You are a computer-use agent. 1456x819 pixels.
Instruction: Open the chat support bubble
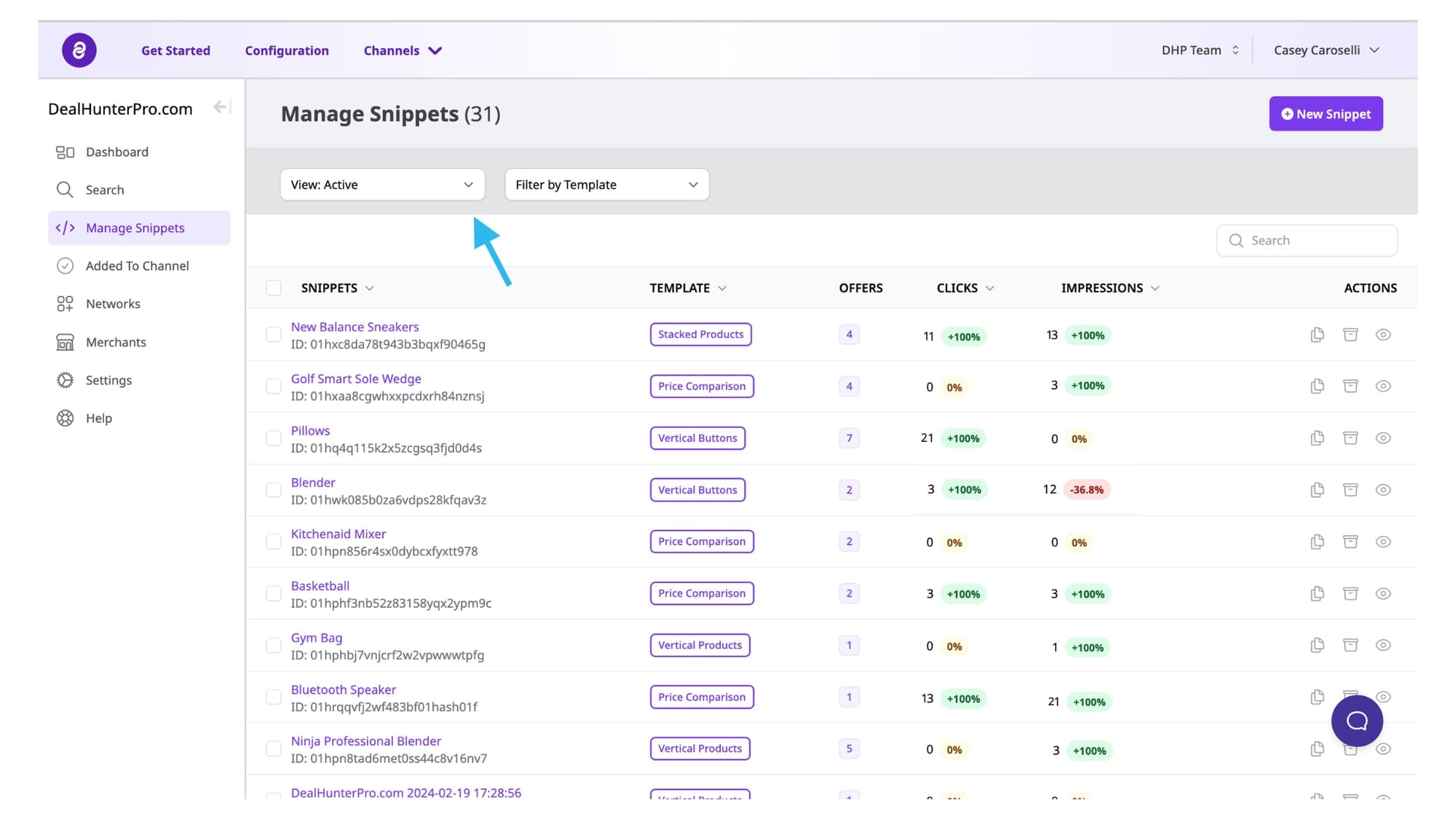point(1356,721)
